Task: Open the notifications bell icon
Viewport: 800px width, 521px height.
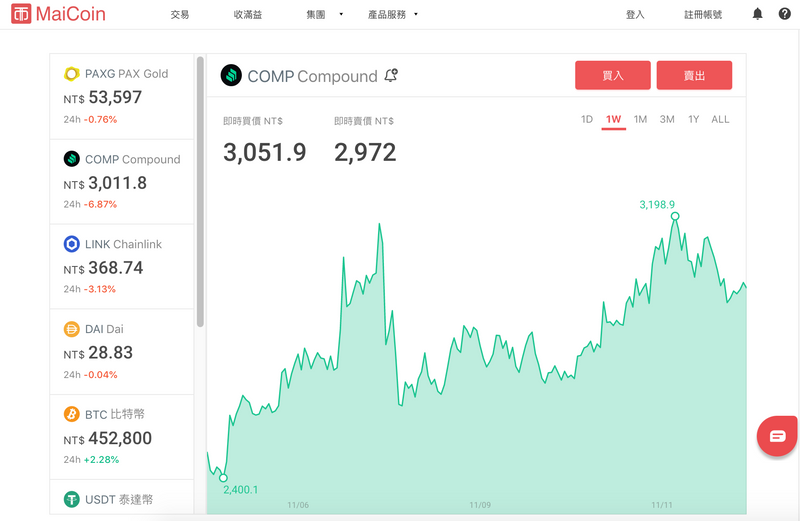Action: tap(758, 14)
